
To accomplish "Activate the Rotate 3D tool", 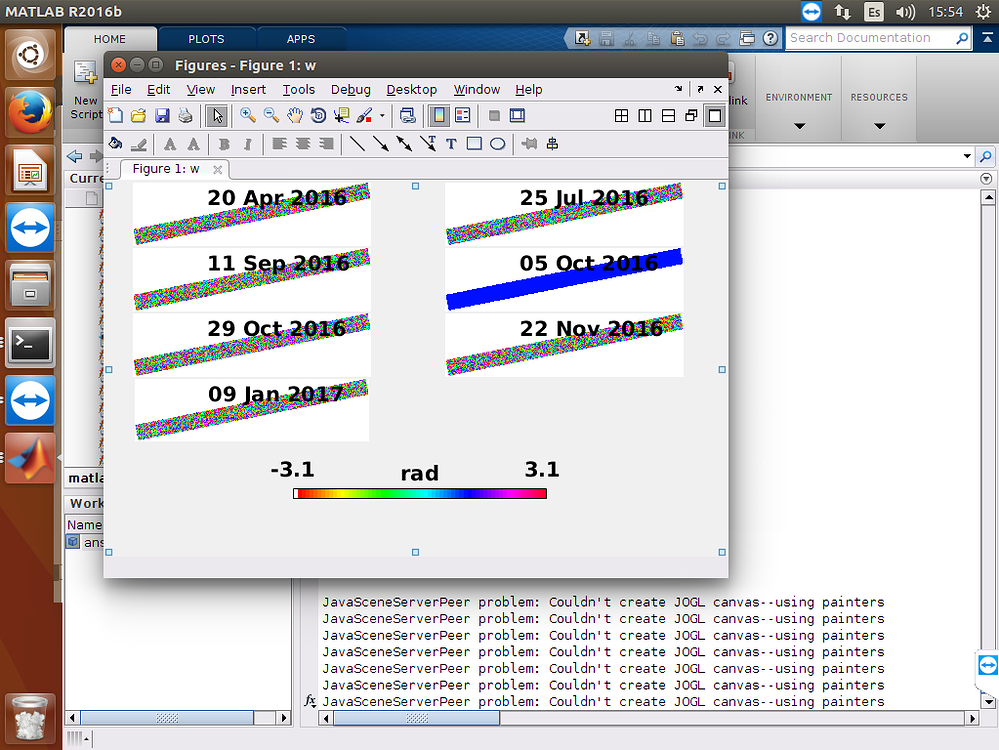I will pyautogui.click(x=318, y=115).
